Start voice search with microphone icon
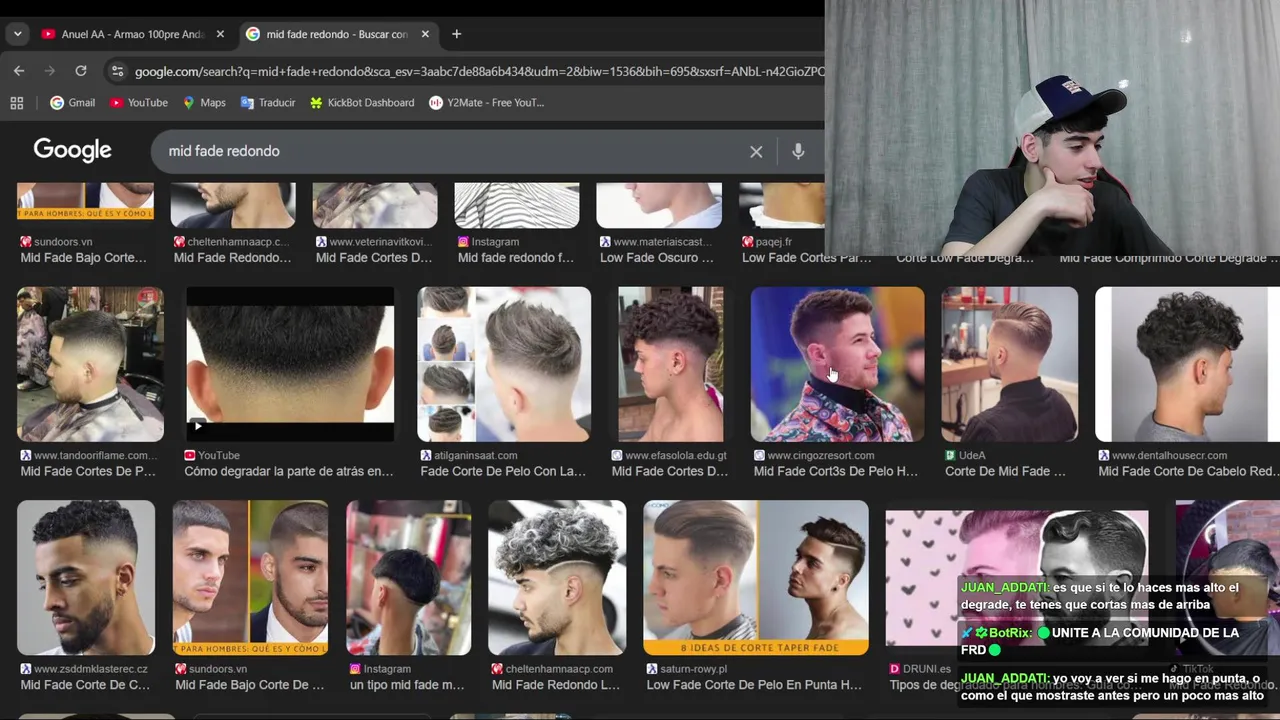Viewport: 1280px width, 720px height. point(798,151)
